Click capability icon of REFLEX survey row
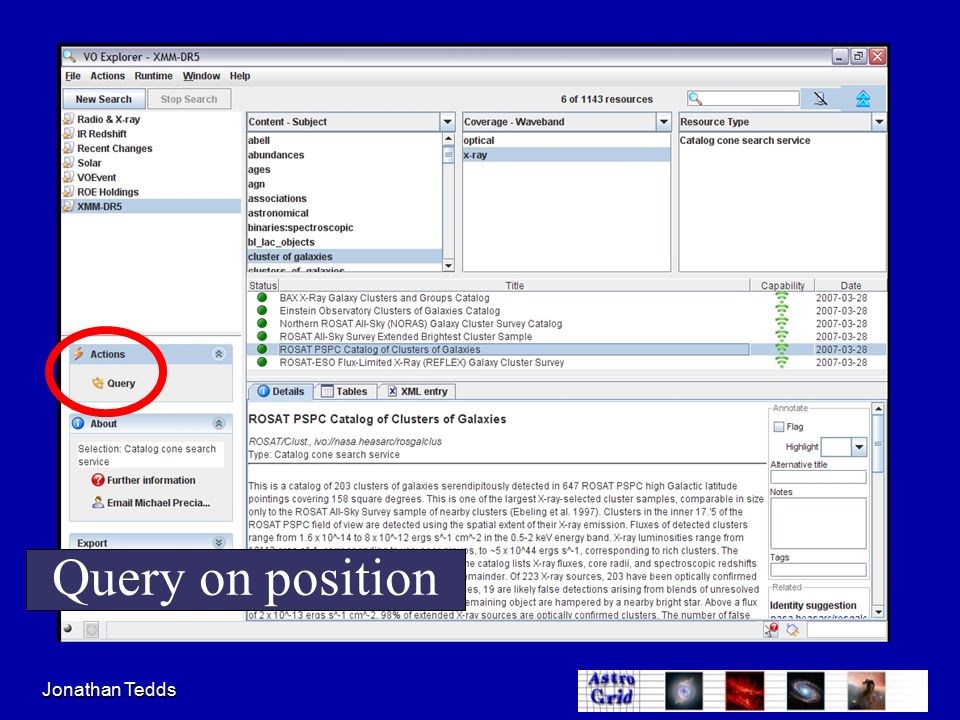 coord(782,362)
